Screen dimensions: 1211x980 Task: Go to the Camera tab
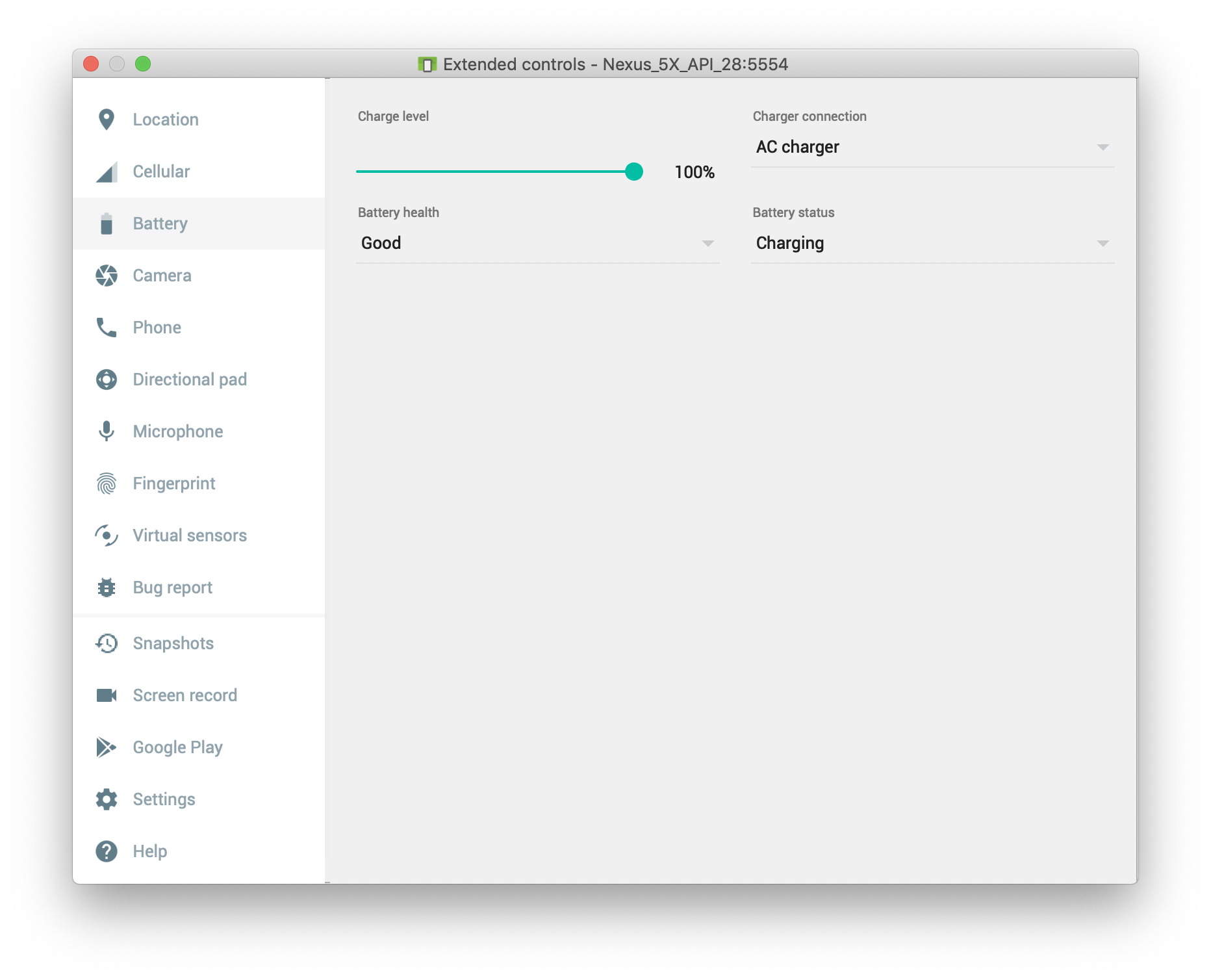pos(199,276)
